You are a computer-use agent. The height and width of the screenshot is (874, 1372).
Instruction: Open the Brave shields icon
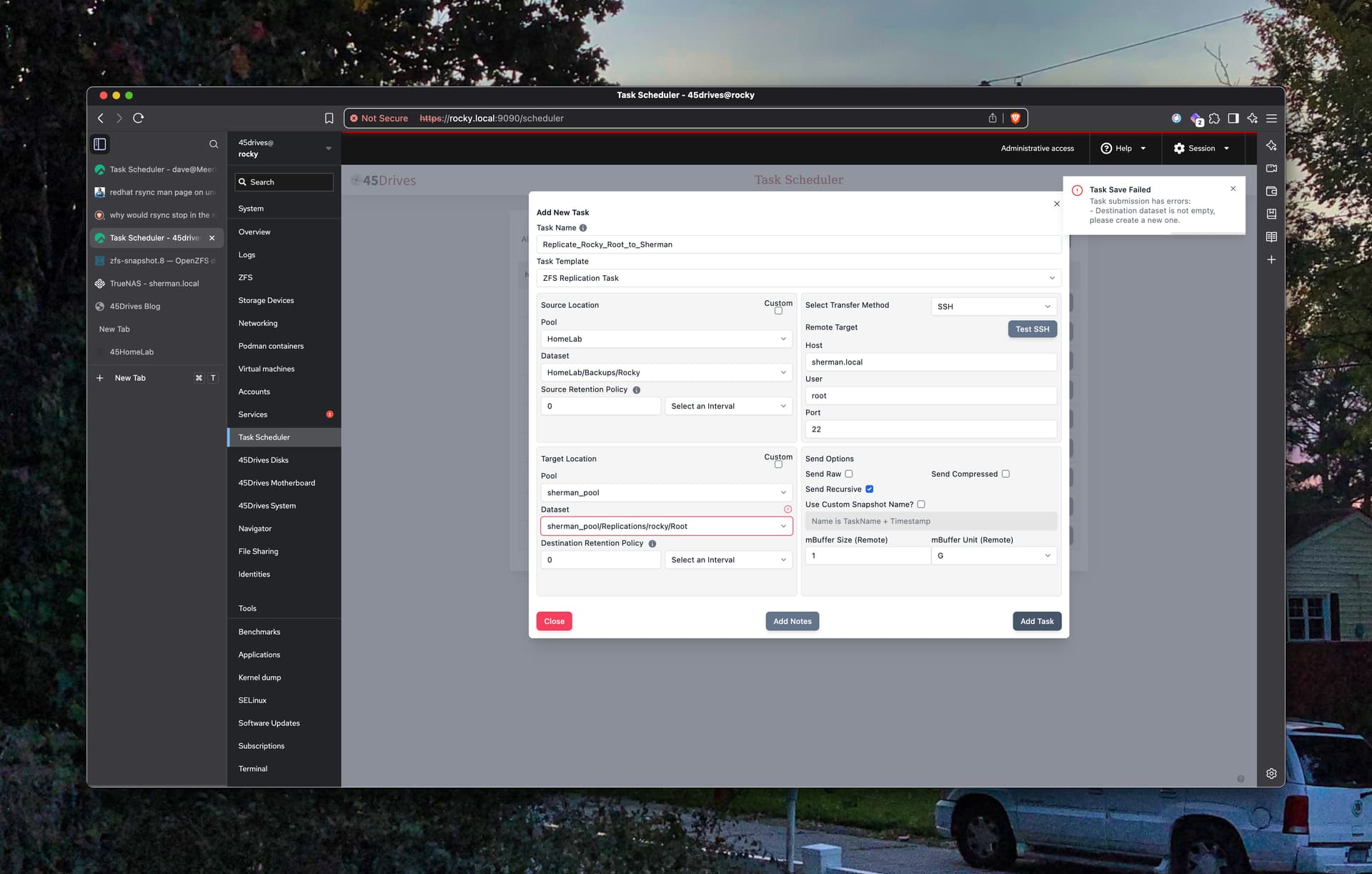(x=1015, y=118)
